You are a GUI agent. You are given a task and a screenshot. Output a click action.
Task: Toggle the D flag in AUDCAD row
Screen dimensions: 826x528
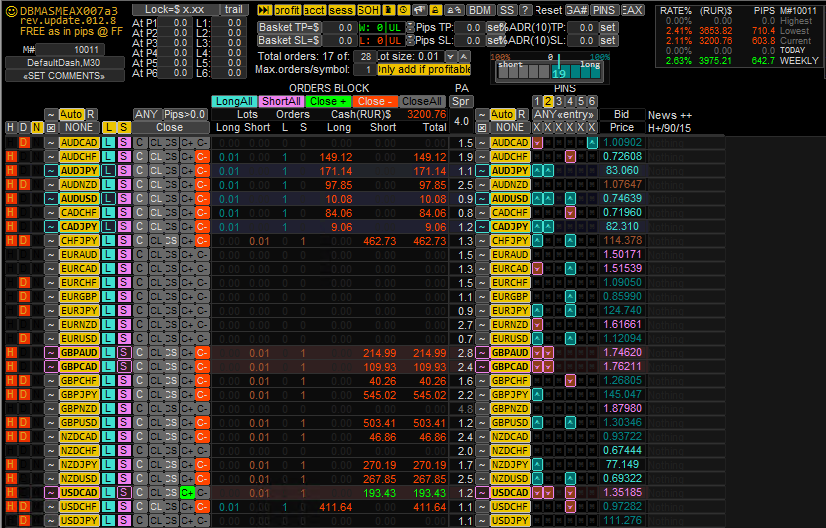point(24,143)
